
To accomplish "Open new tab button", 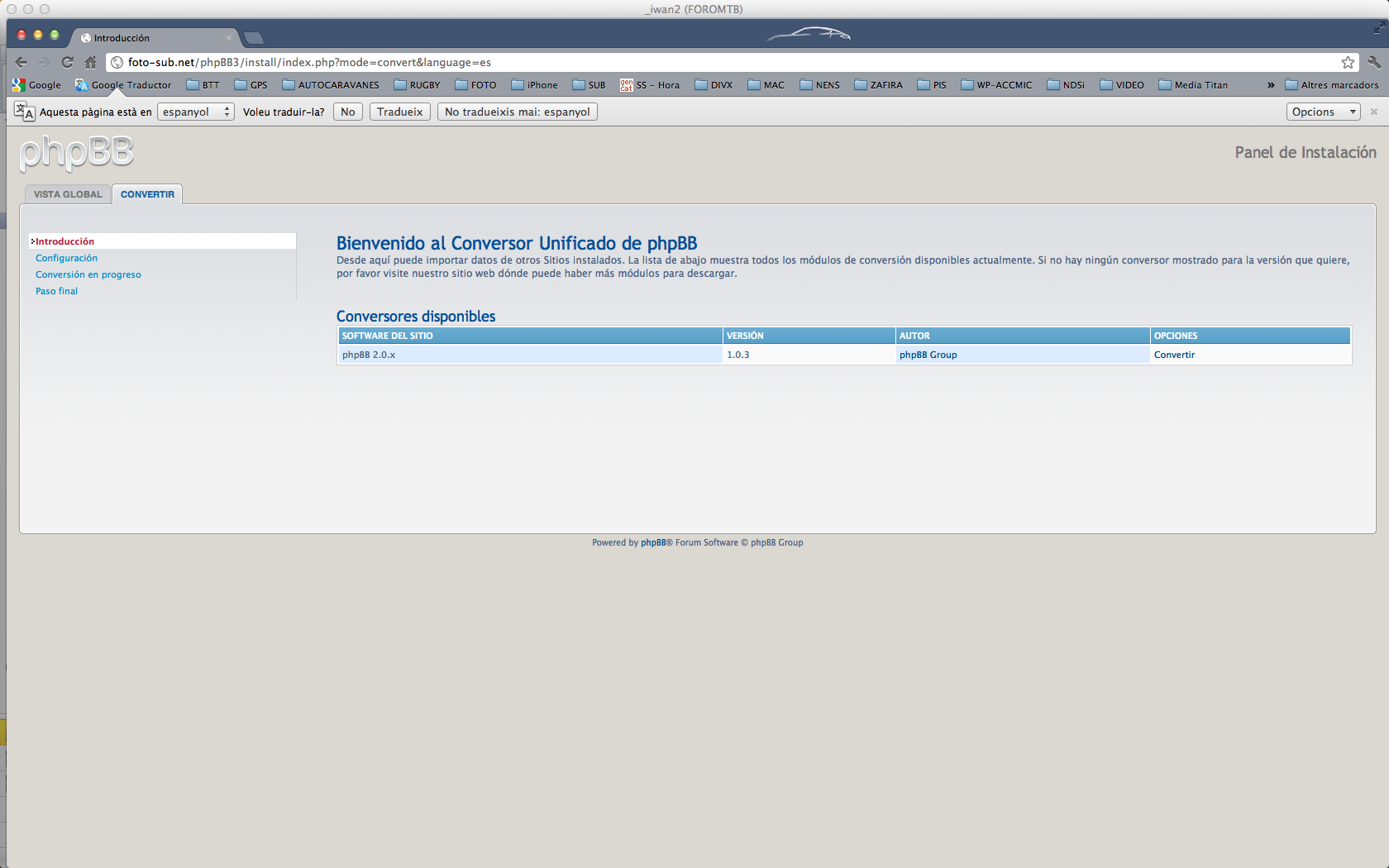I will click(x=254, y=38).
